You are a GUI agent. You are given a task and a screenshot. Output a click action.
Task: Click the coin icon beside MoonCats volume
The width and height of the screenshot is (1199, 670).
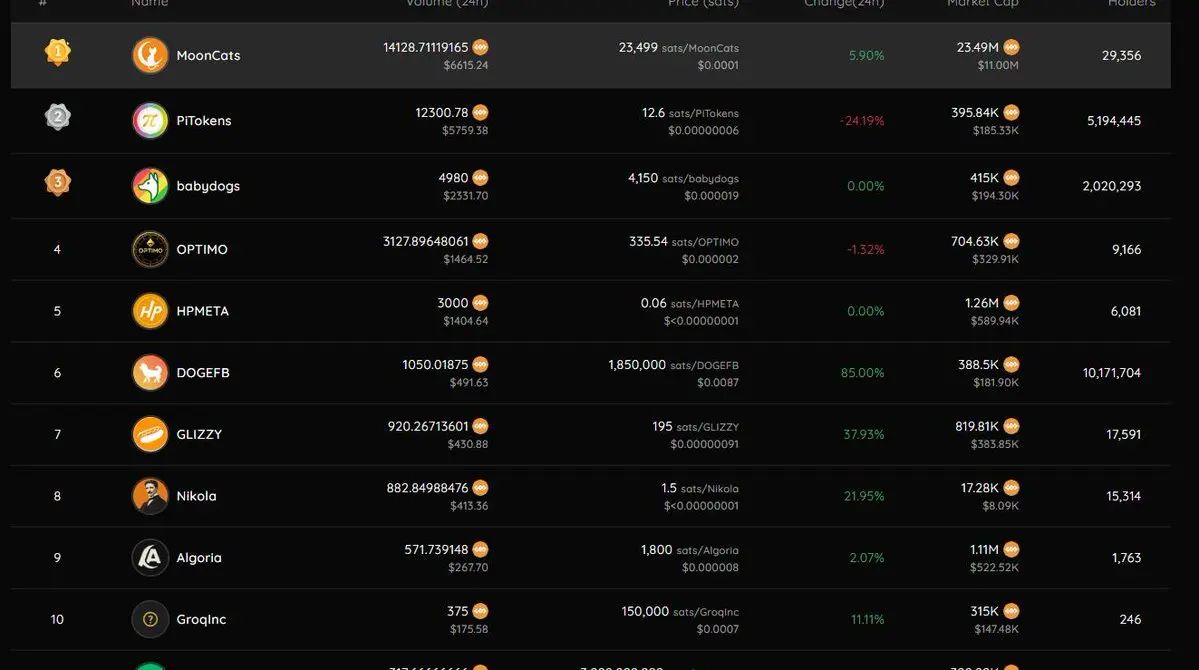coord(480,47)
